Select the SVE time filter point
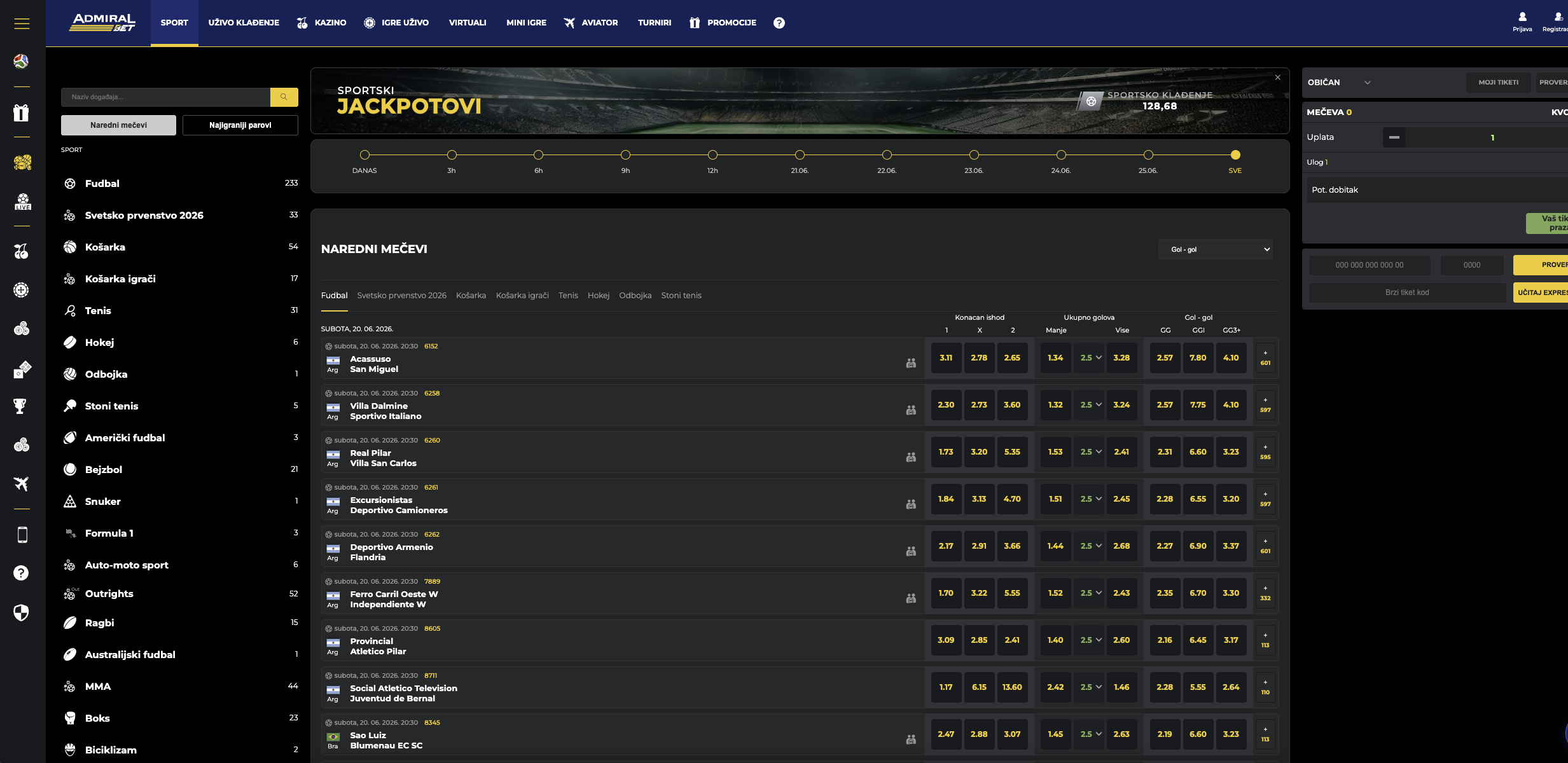 pyautogui.click(x=1235, y=155)
